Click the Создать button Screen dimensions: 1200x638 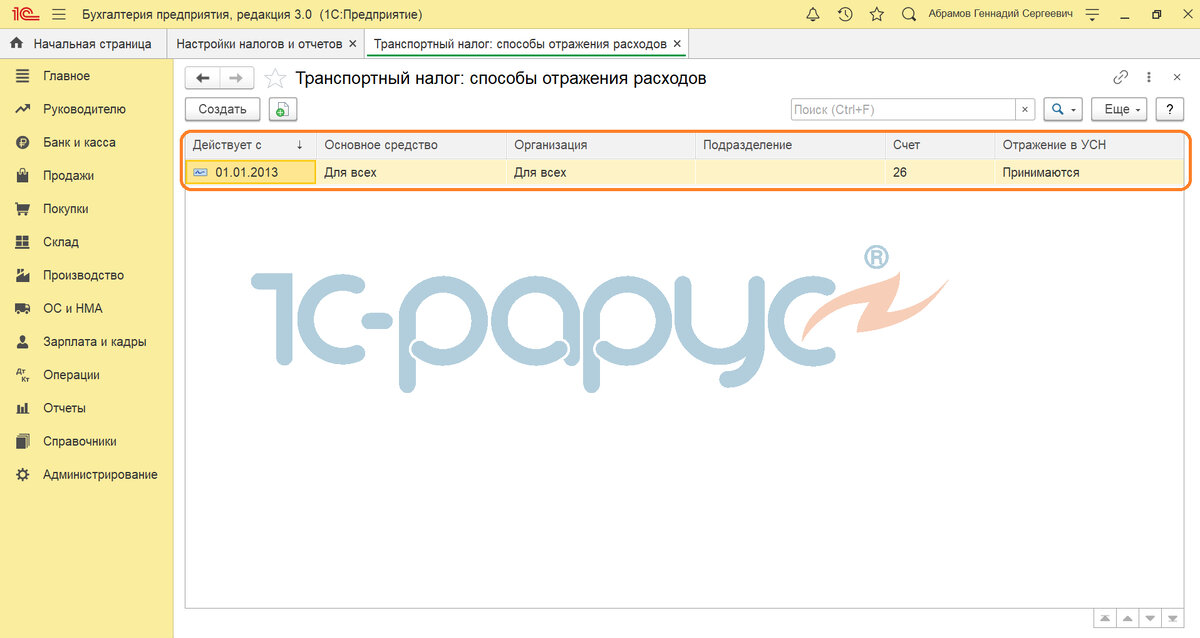click(223, 109)
